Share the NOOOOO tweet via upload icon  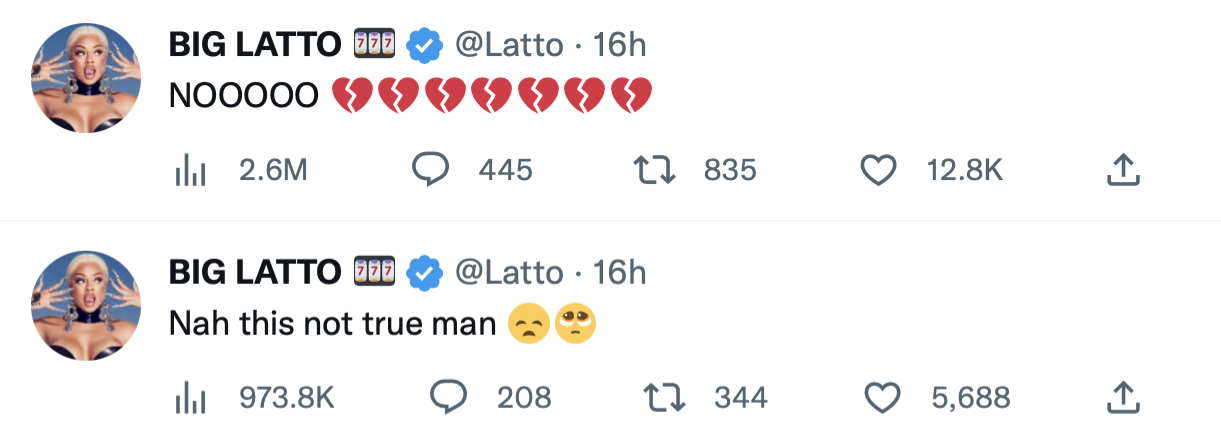coord(1123,170)
